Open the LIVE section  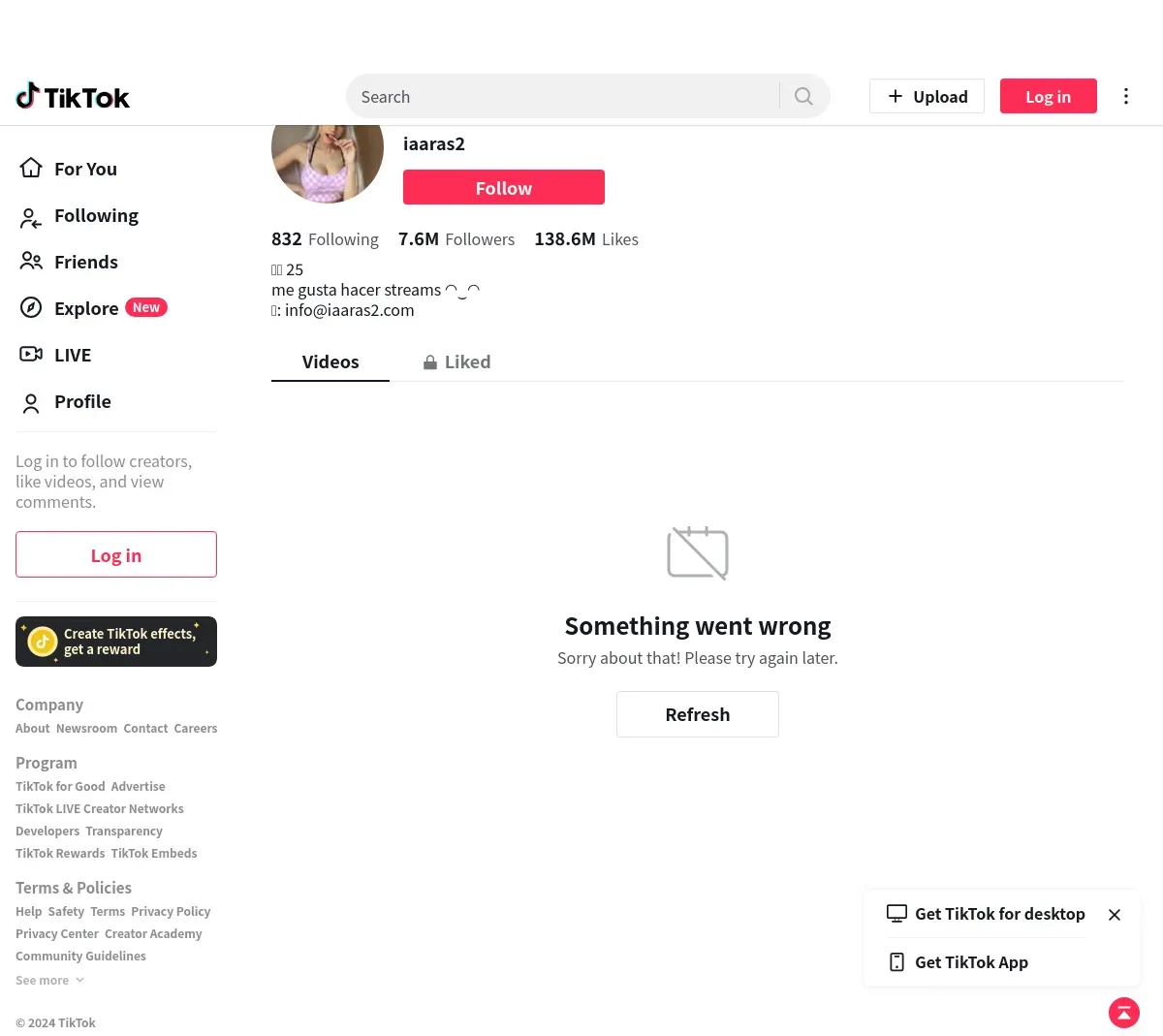[x=73, y=355]
